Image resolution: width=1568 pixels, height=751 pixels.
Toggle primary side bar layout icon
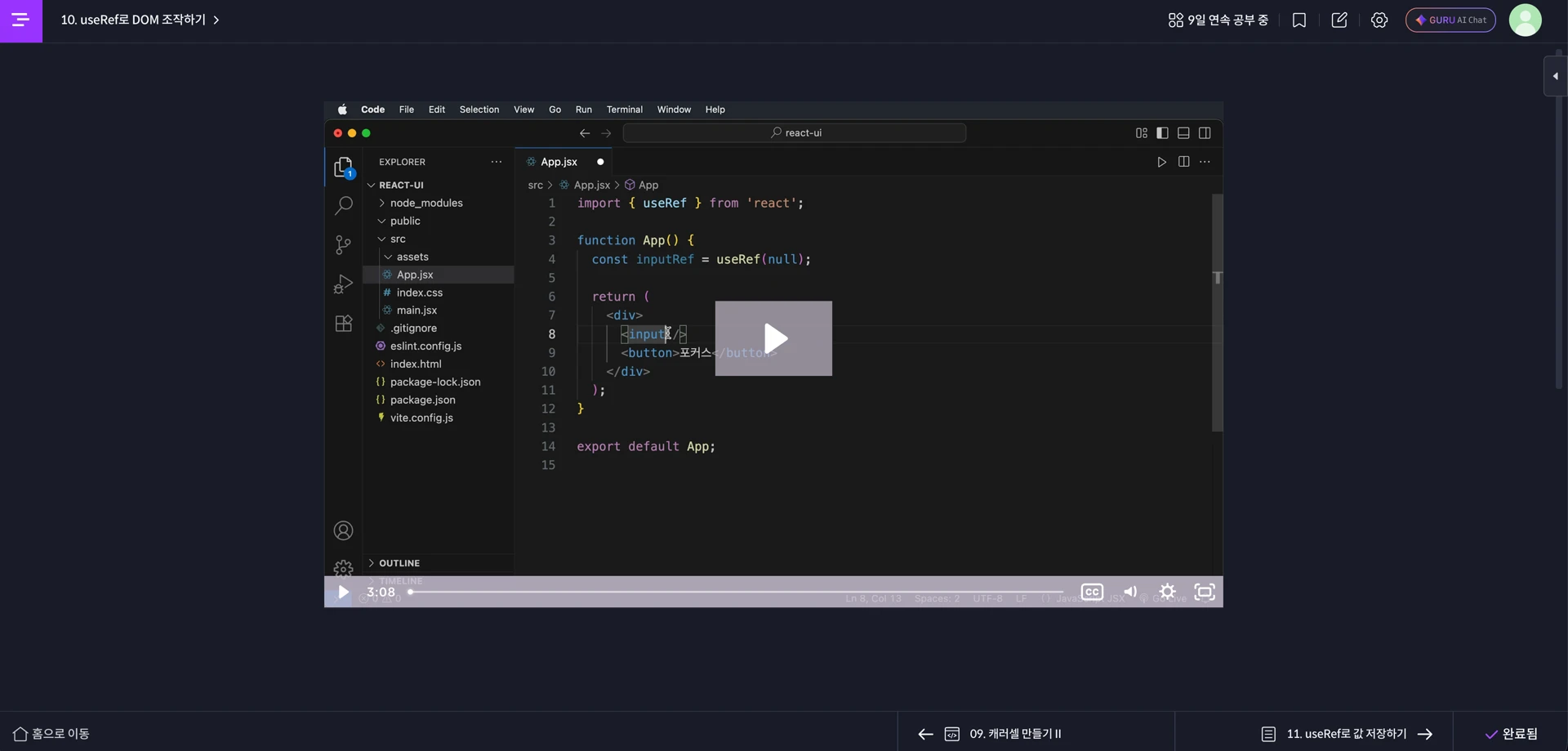point(1162,133)
